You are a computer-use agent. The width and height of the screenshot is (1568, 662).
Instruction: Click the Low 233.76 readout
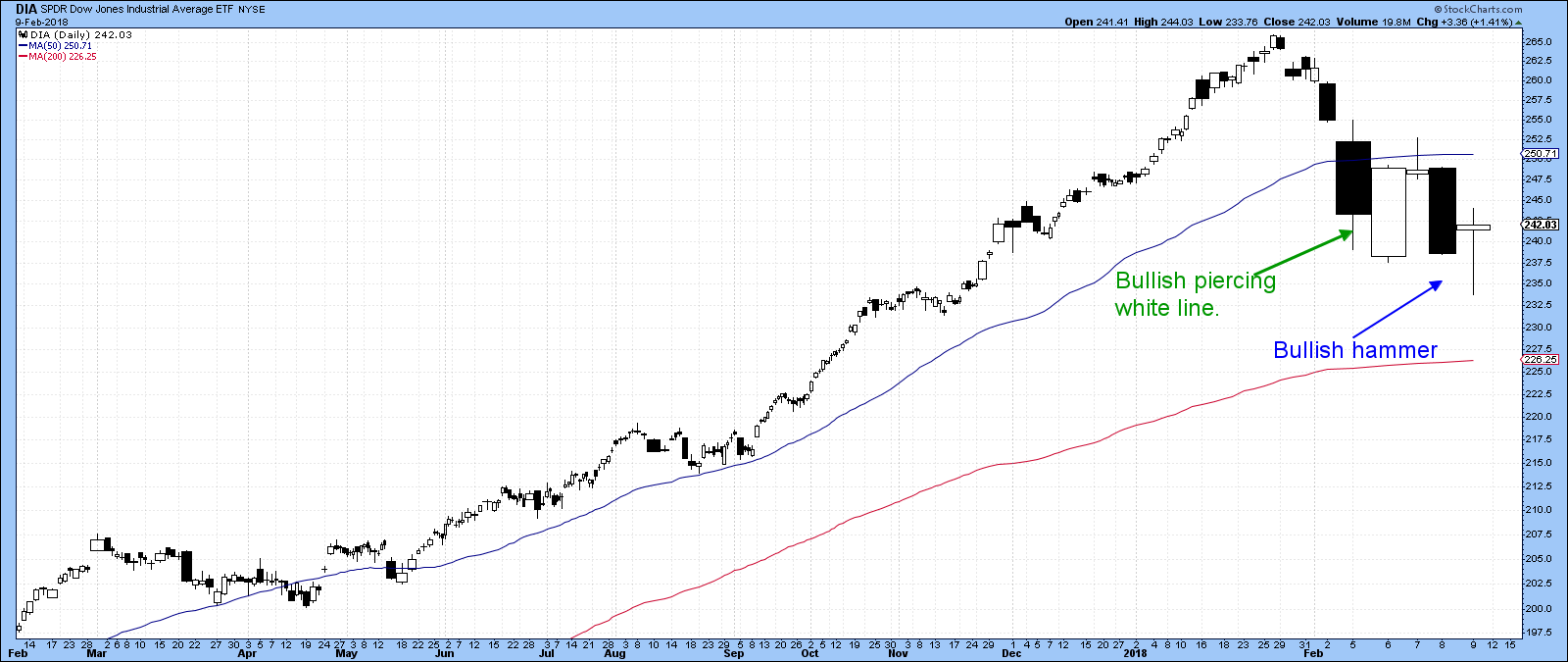pyautogui.click(x=1229, y=22)
